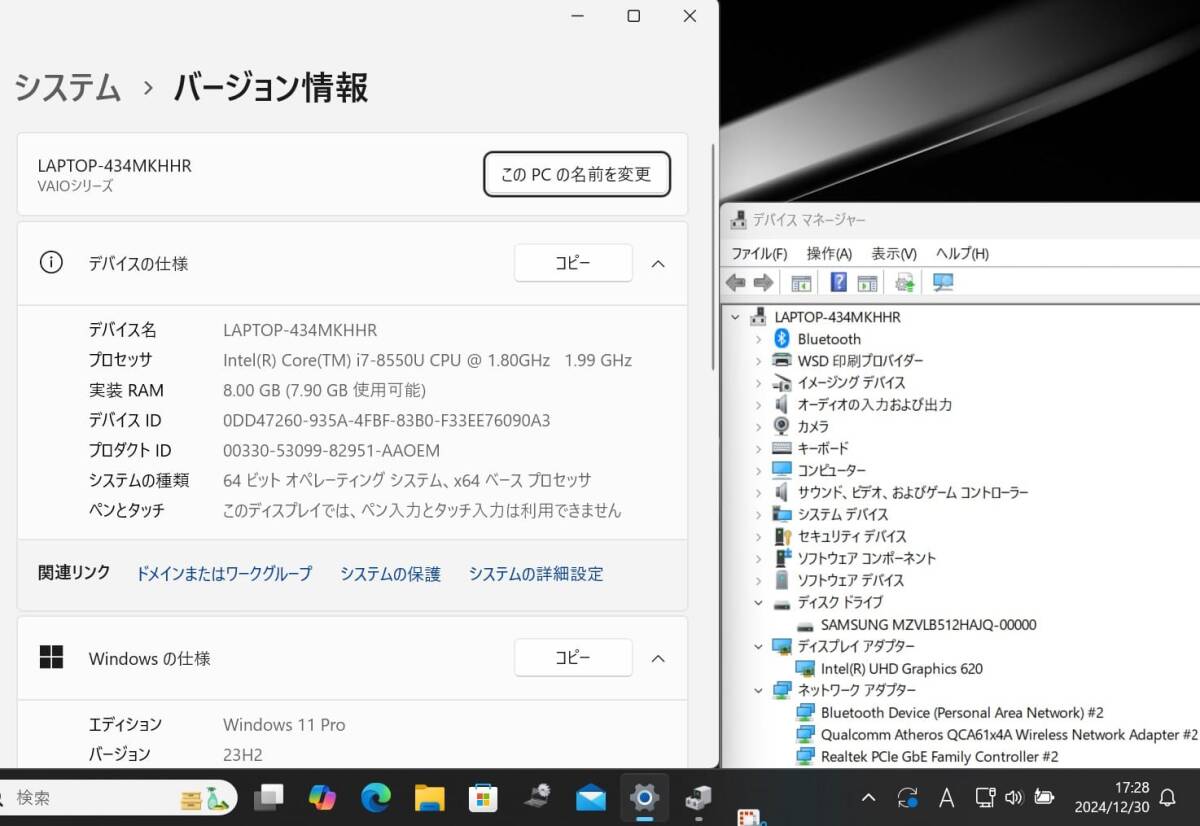Toggle console tree view in Device Manager toolbar
This screenshot has height=826, width=1200.
(801, 283)
